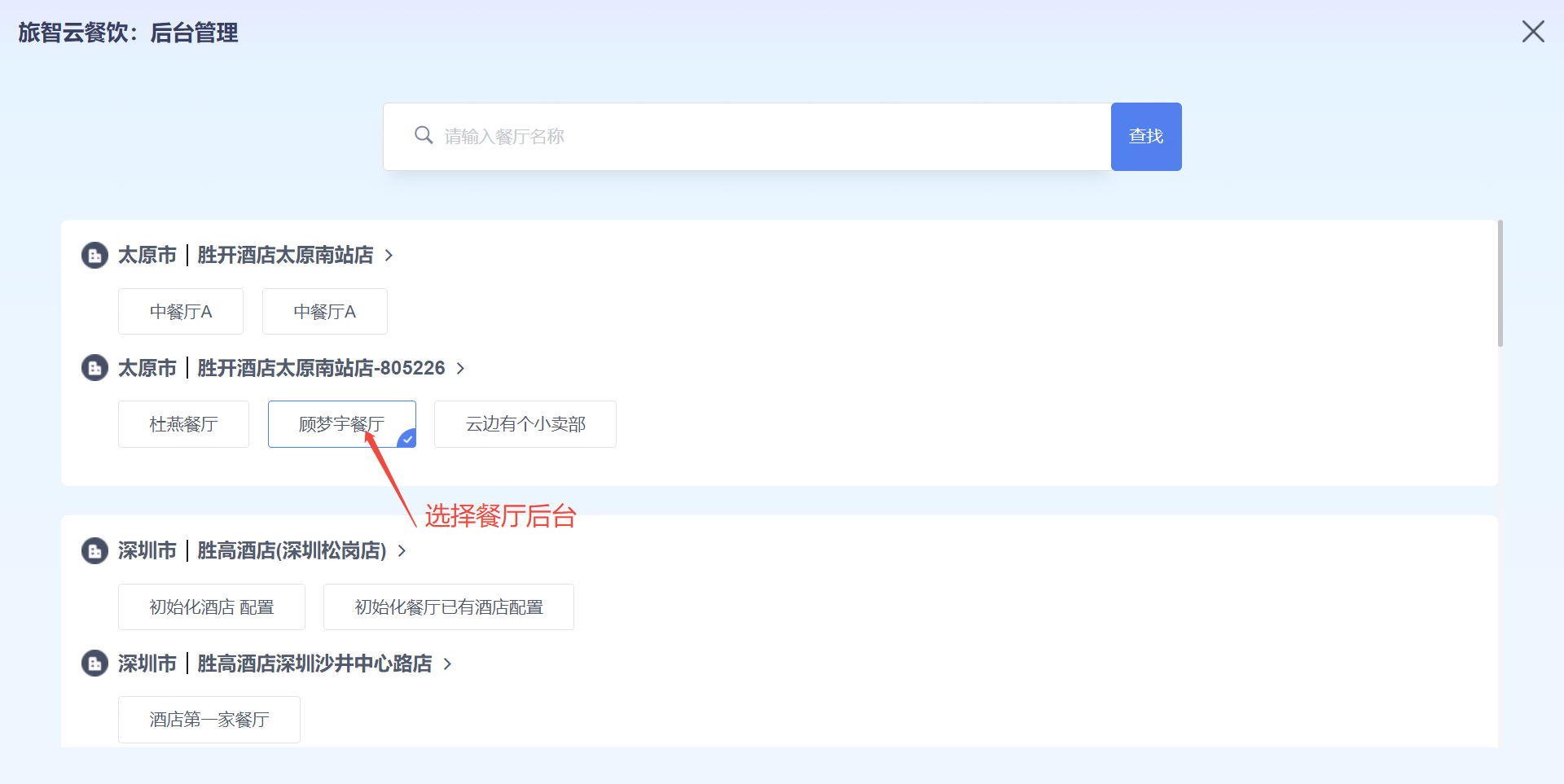
Task: Select the first 中餐厅A restaurant button
Action: 181,312
